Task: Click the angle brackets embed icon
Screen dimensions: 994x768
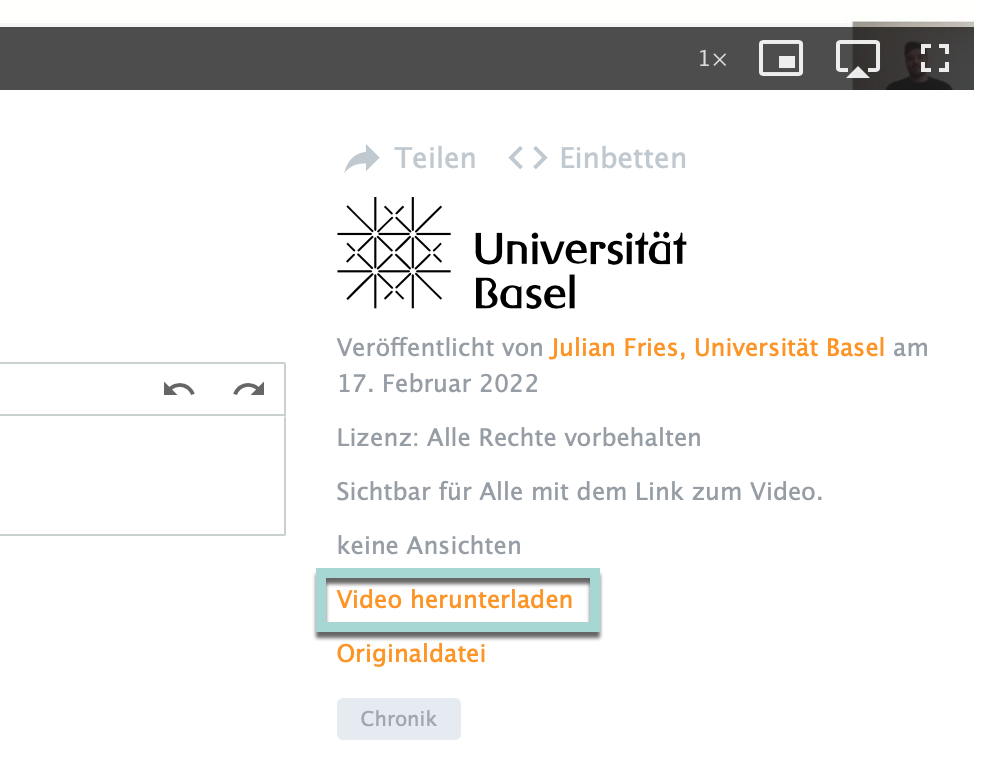Action: coord(527,159)
